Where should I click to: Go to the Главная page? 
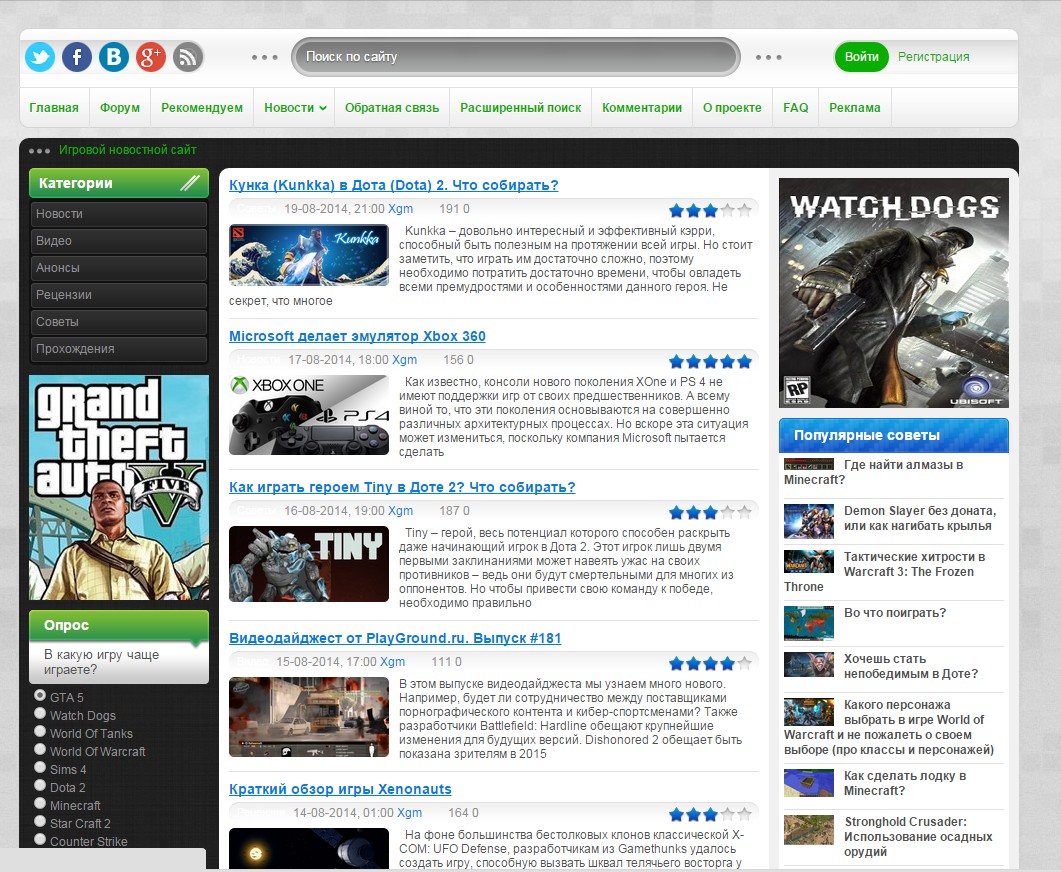(54, 108)
